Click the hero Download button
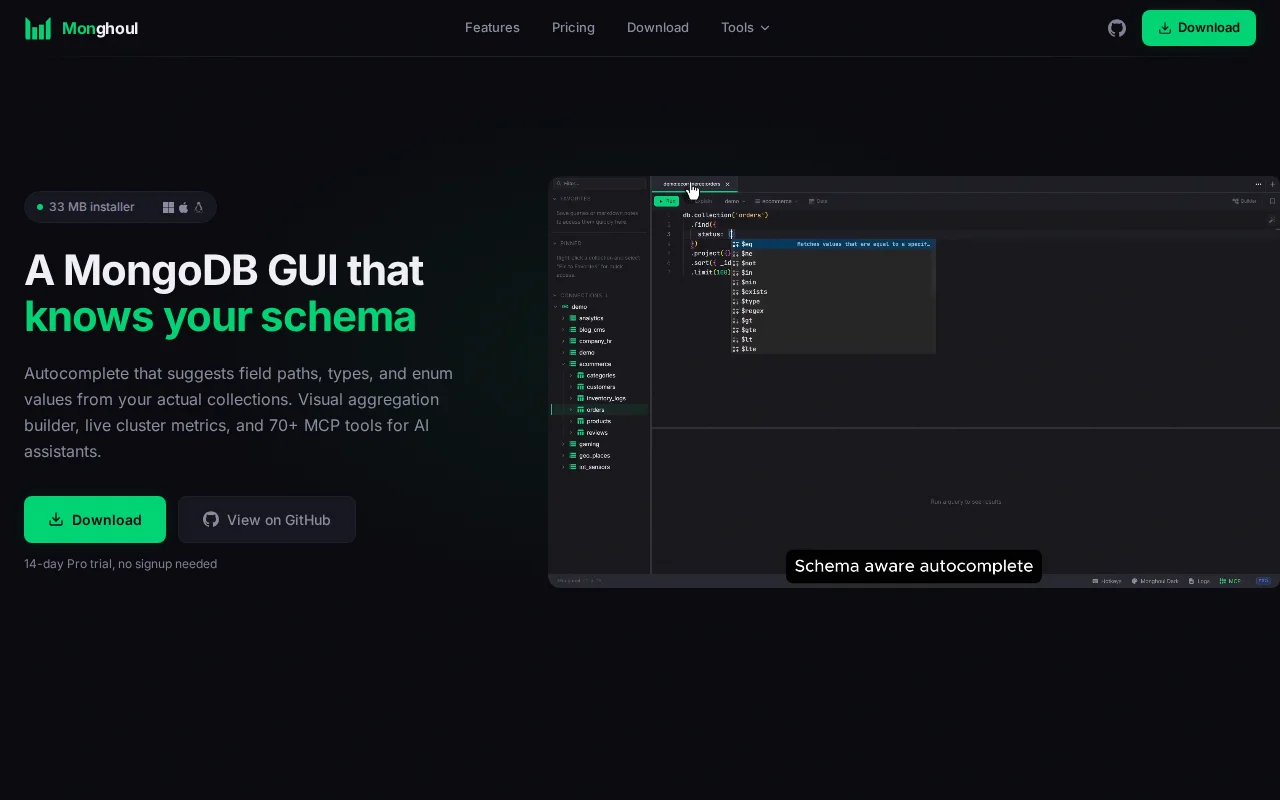1280x800 pixels. [95, 520]
